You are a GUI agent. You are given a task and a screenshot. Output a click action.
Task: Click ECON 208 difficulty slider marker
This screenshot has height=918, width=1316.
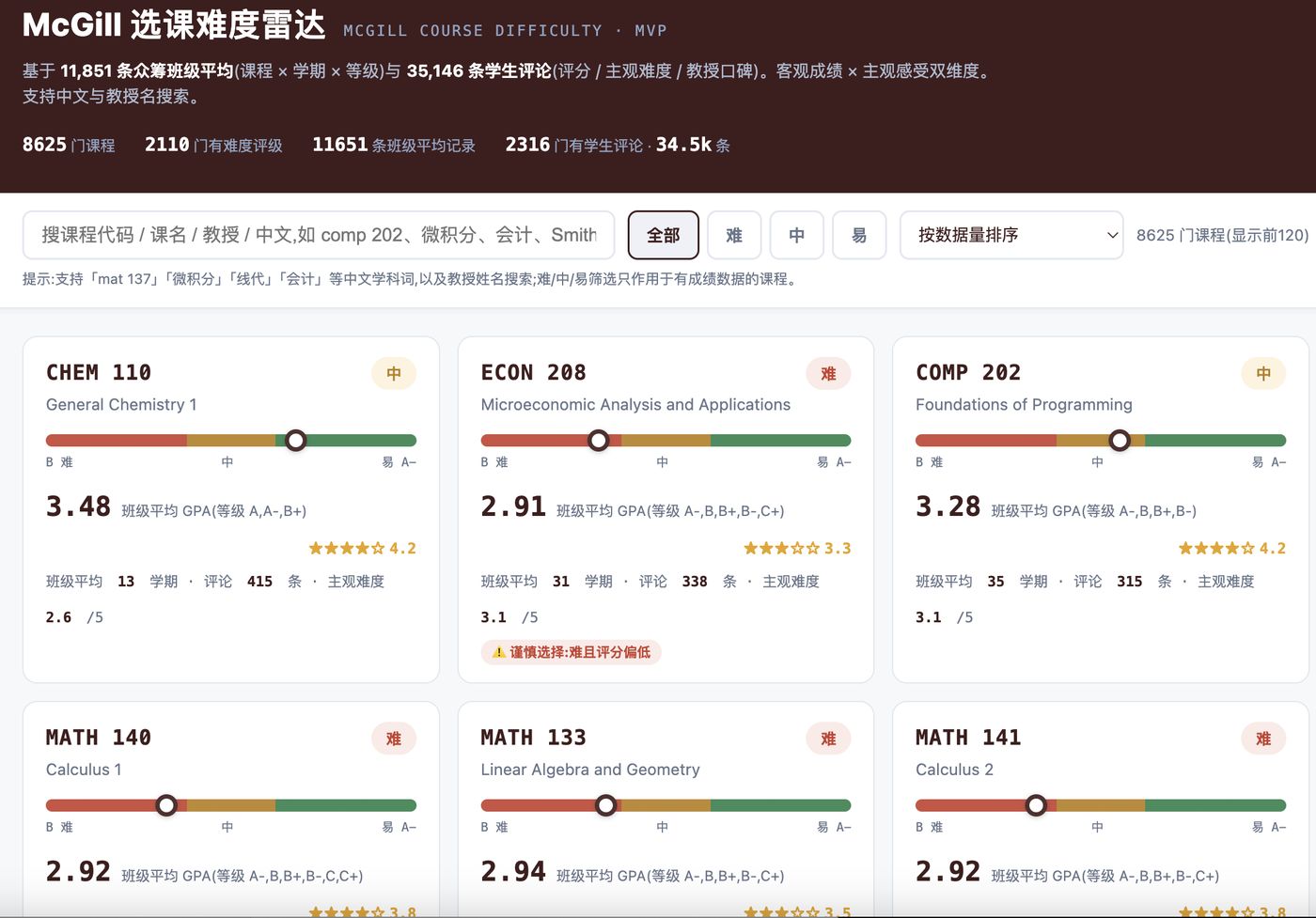[x=599, y=440]
